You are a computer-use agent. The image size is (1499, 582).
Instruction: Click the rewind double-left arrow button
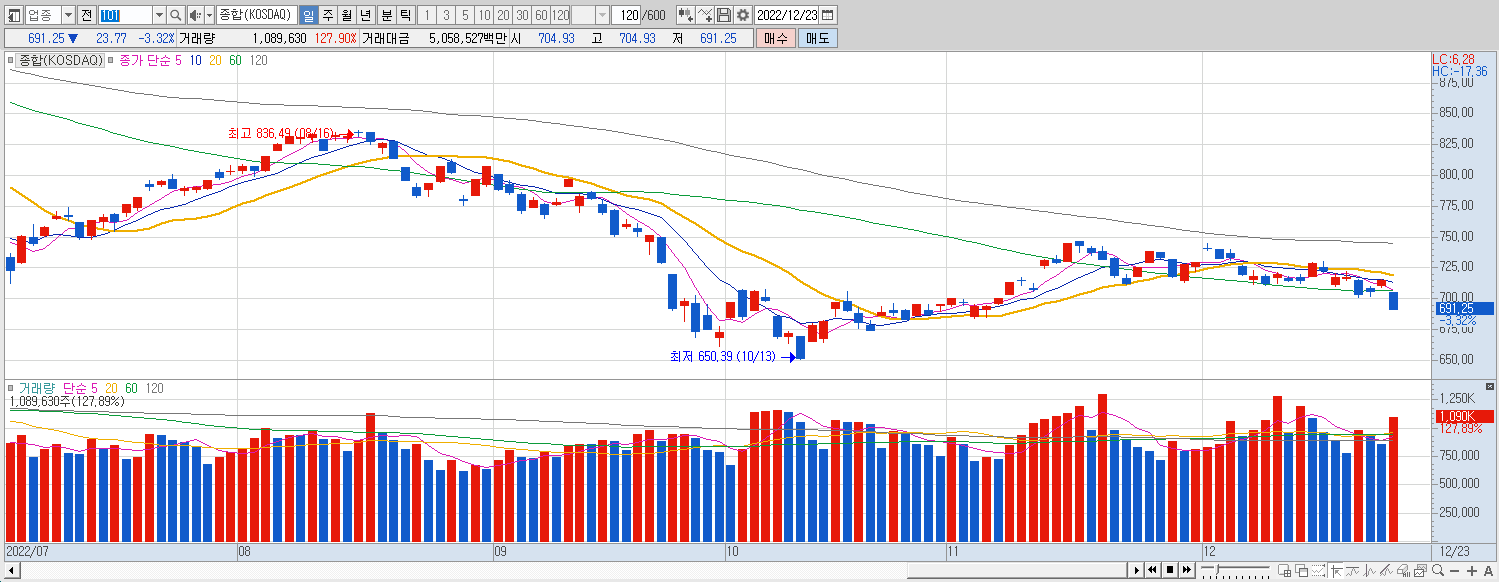coord(1152,571)
